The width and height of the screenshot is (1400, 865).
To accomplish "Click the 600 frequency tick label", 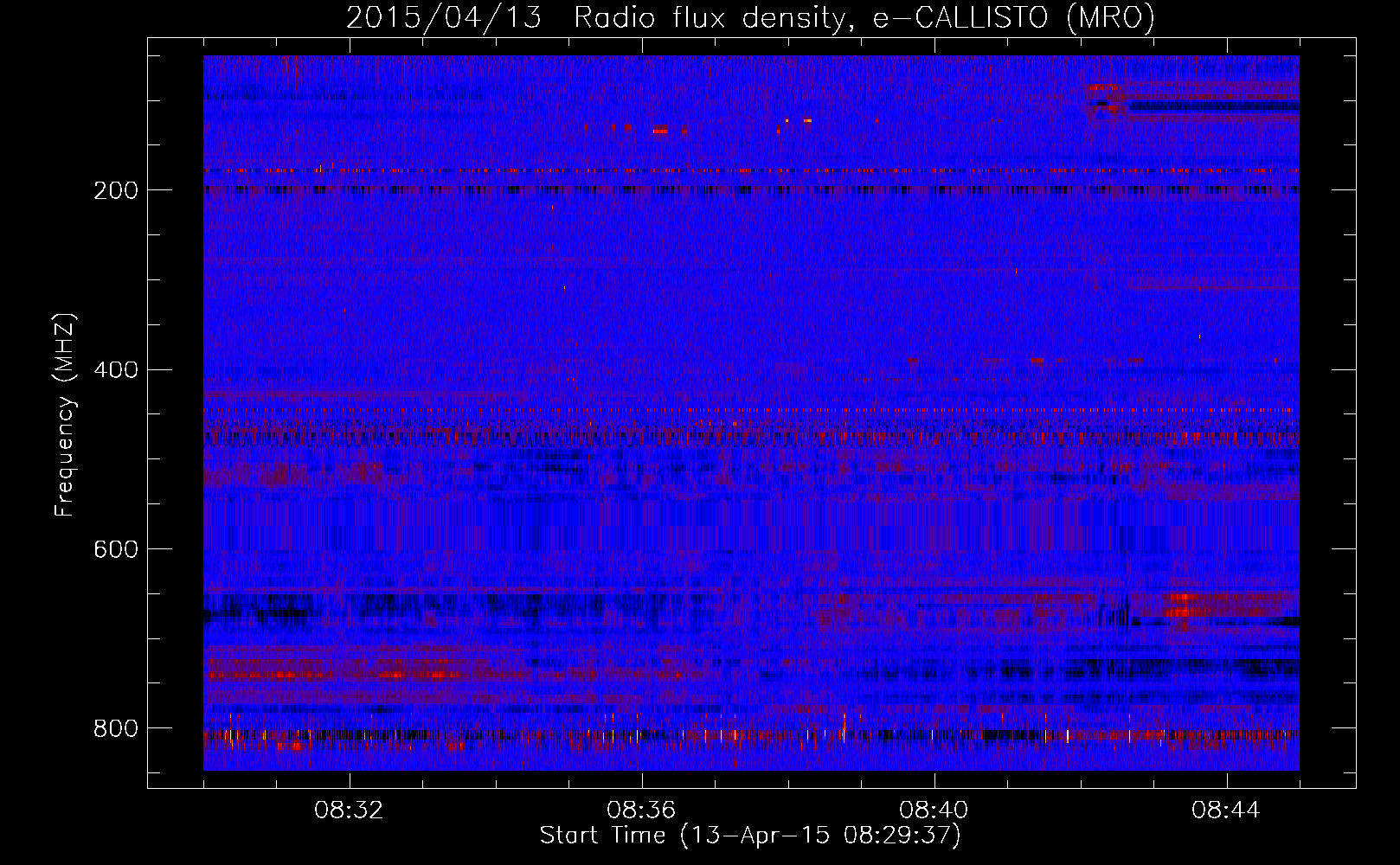I will pyautogui.click(x=115, y=549).
